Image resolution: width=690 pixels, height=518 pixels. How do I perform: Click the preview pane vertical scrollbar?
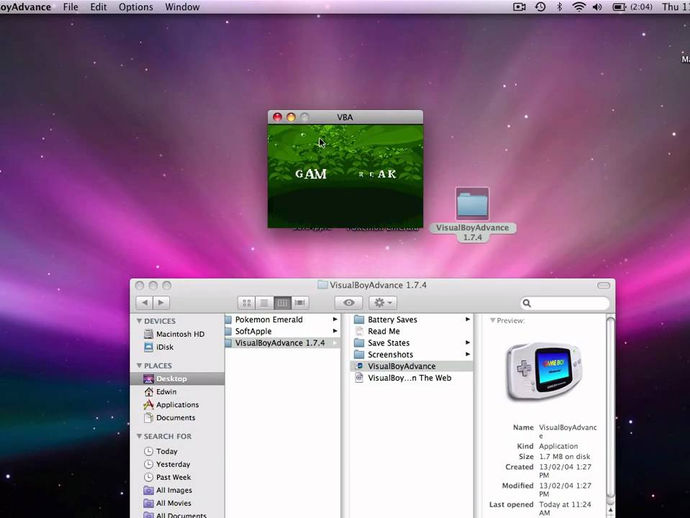pyautogui.click(x=610, y=409)
